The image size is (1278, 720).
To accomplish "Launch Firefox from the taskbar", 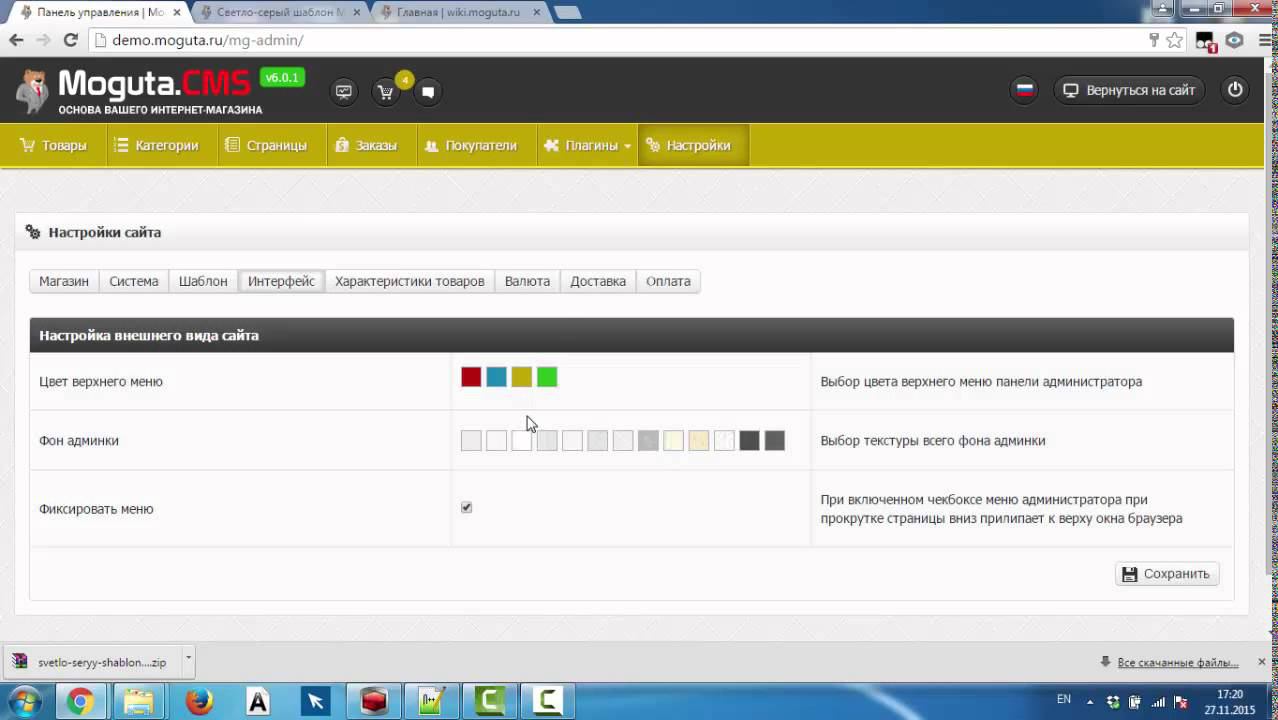I will [x=199, y=701].
